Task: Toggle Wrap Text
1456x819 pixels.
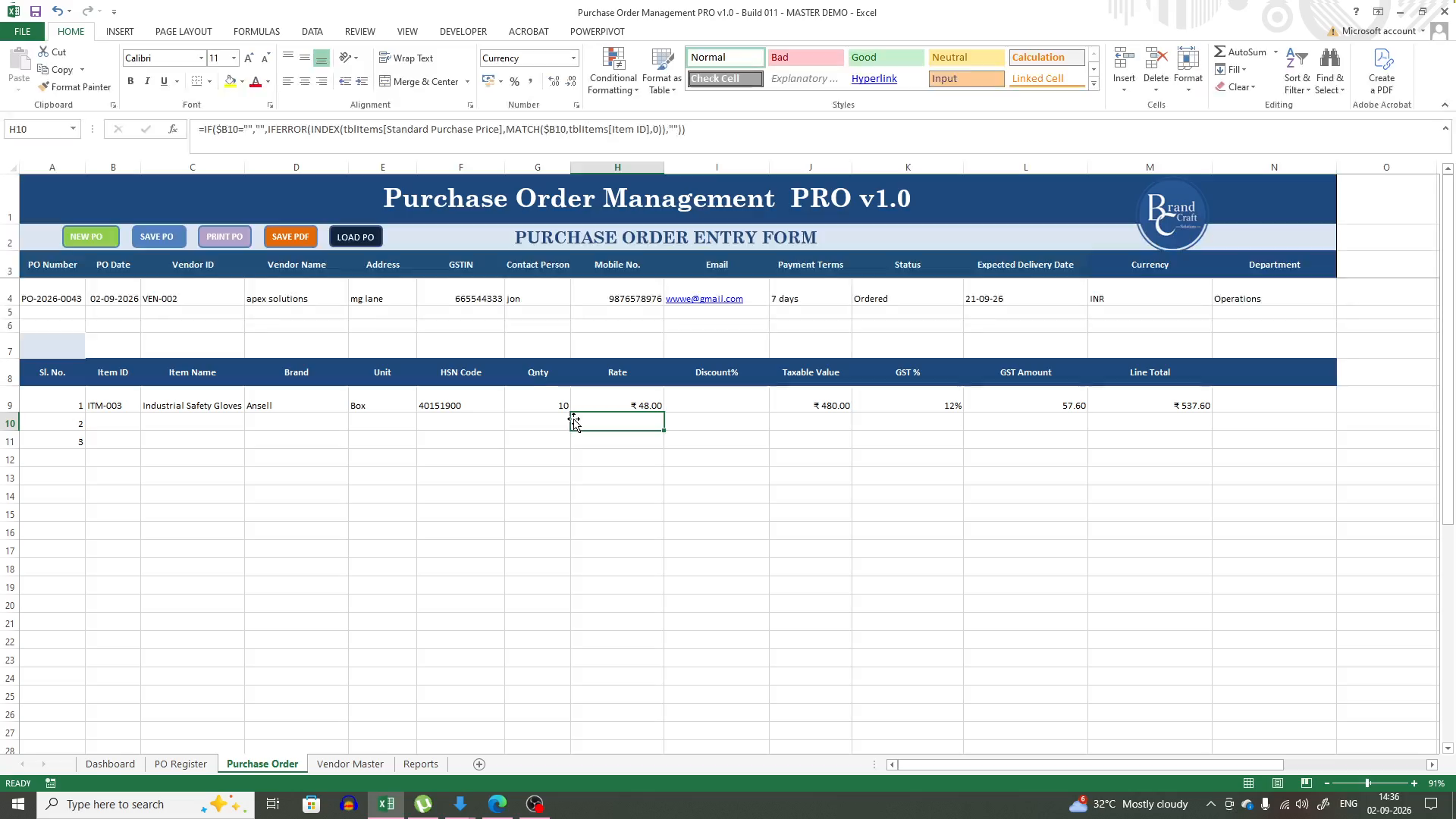Action: 406,58
